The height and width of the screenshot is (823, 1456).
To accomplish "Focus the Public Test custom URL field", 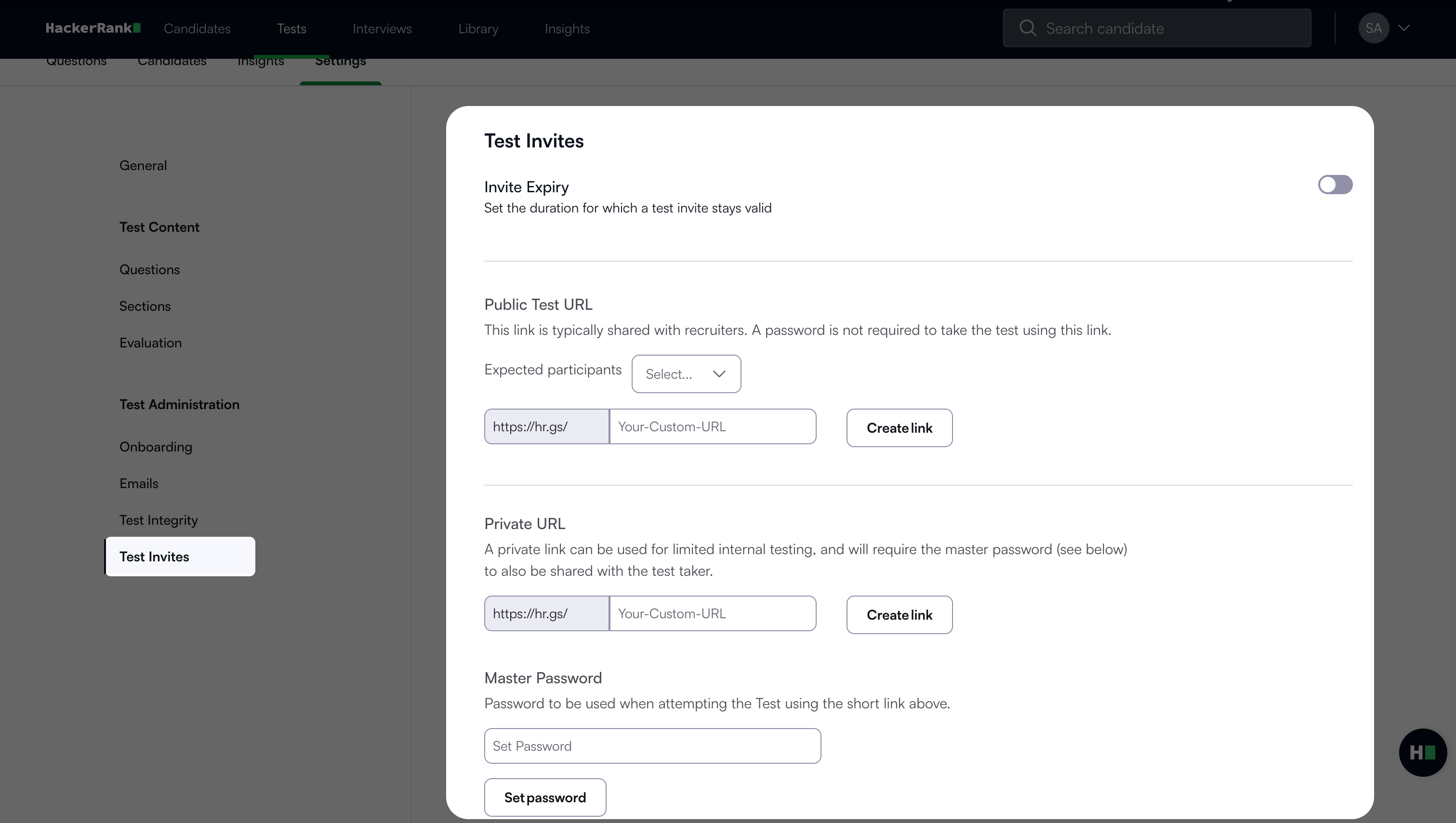I will (712, 427).
